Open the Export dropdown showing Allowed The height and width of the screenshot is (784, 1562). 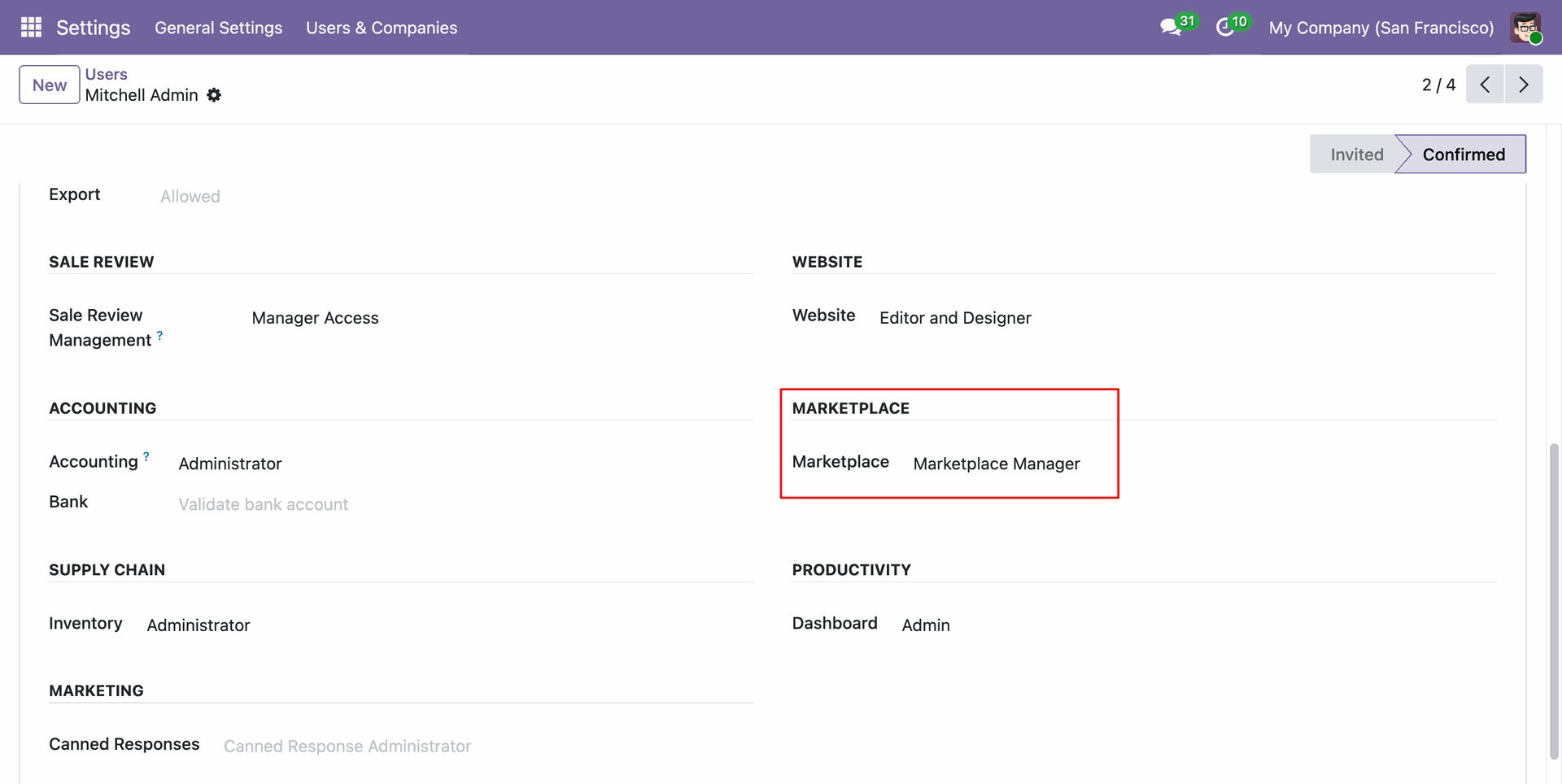190,196
